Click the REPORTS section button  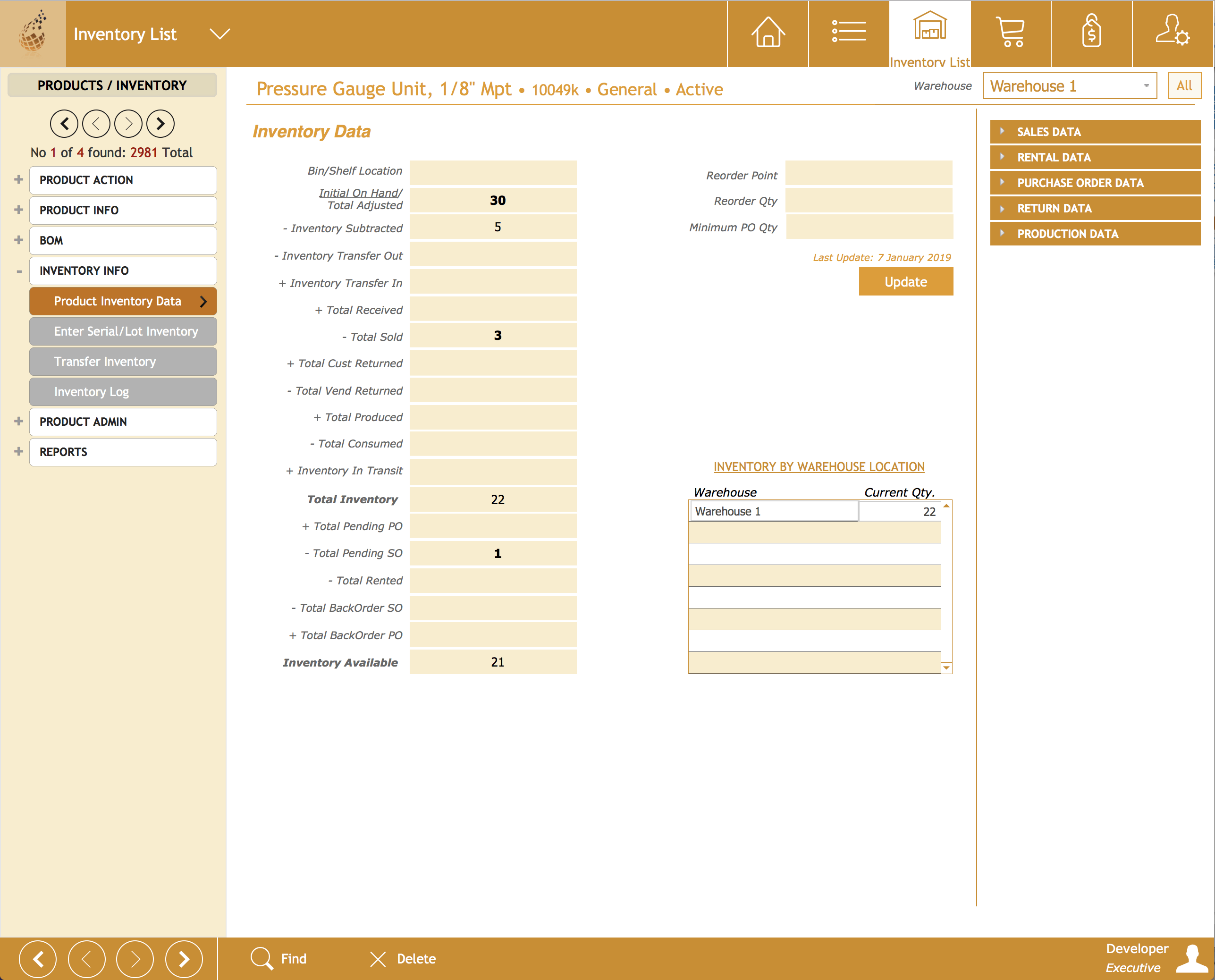pos(123,452)
